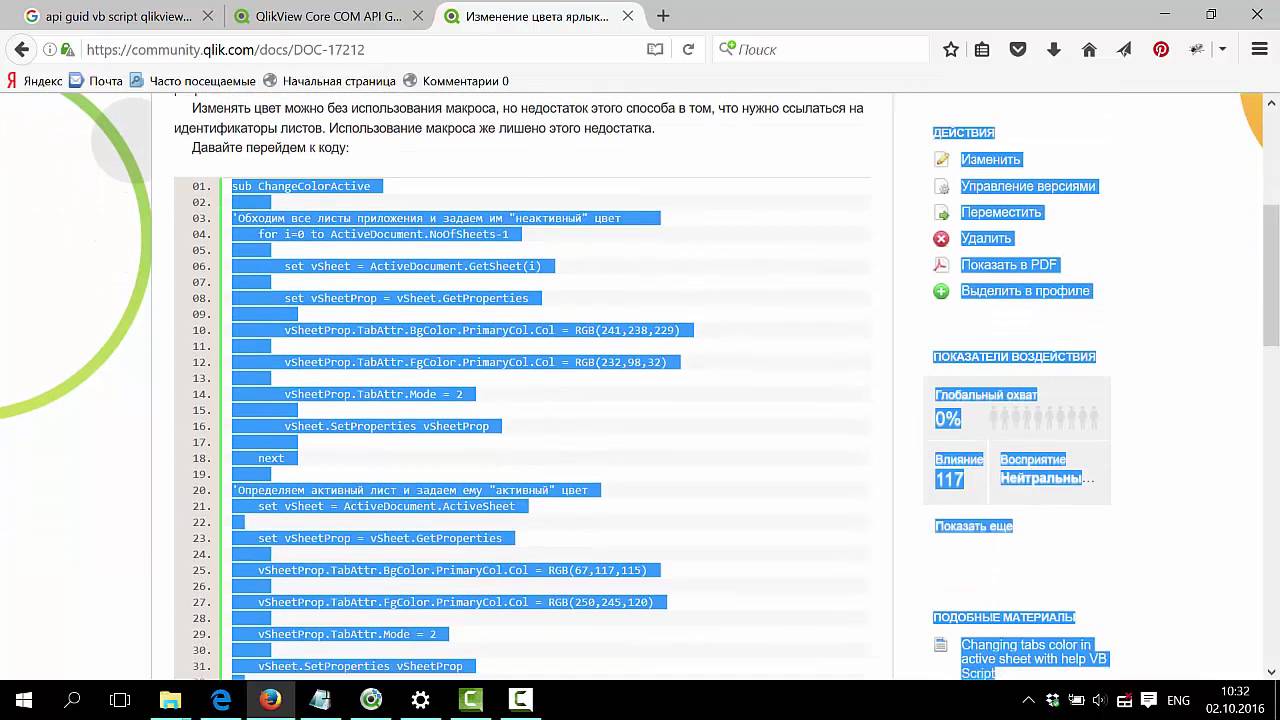Click the Влияние 117 value

coord(949,480)
